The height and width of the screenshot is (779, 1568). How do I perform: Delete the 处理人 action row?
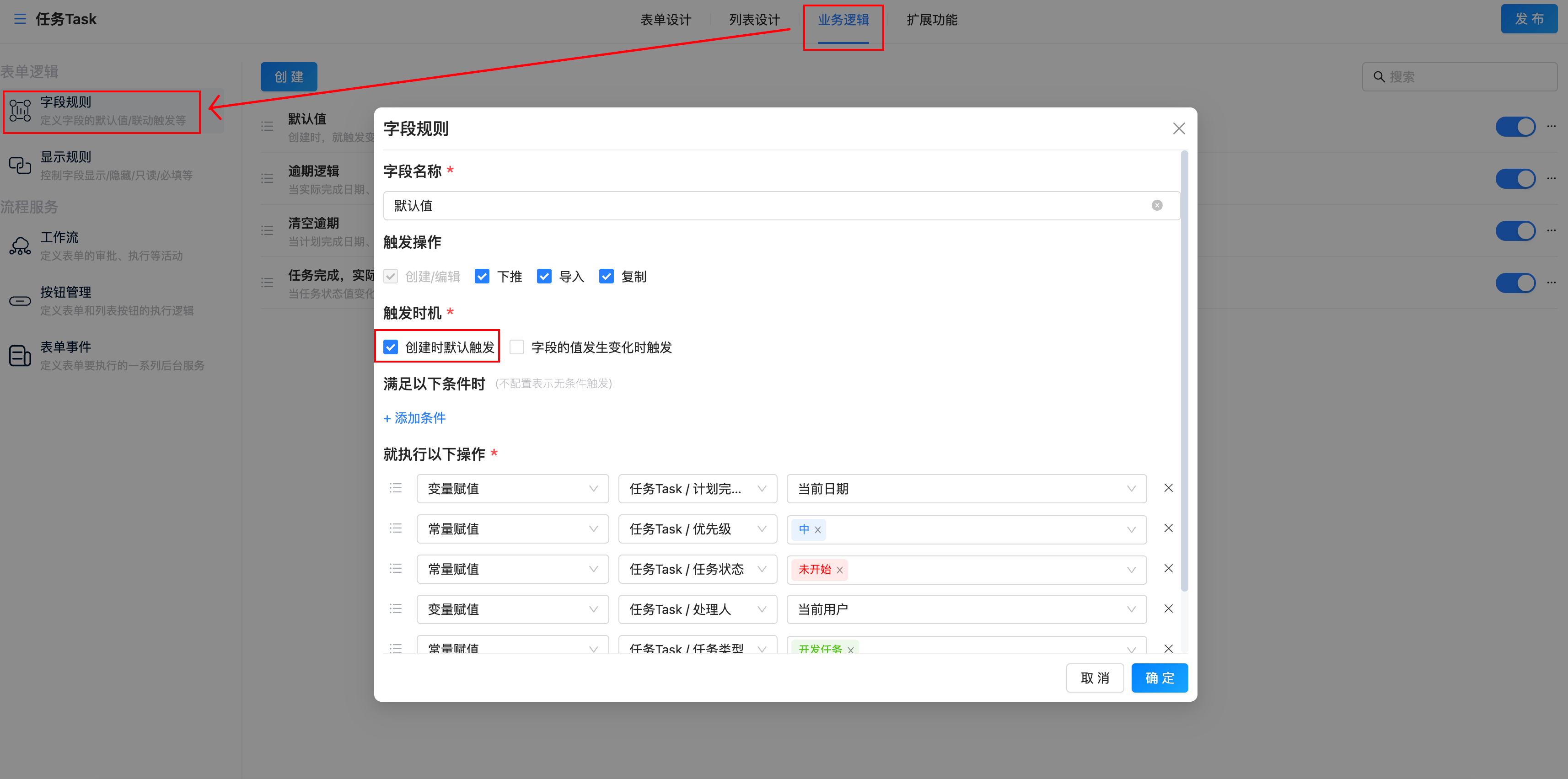tap(1168, 608)
